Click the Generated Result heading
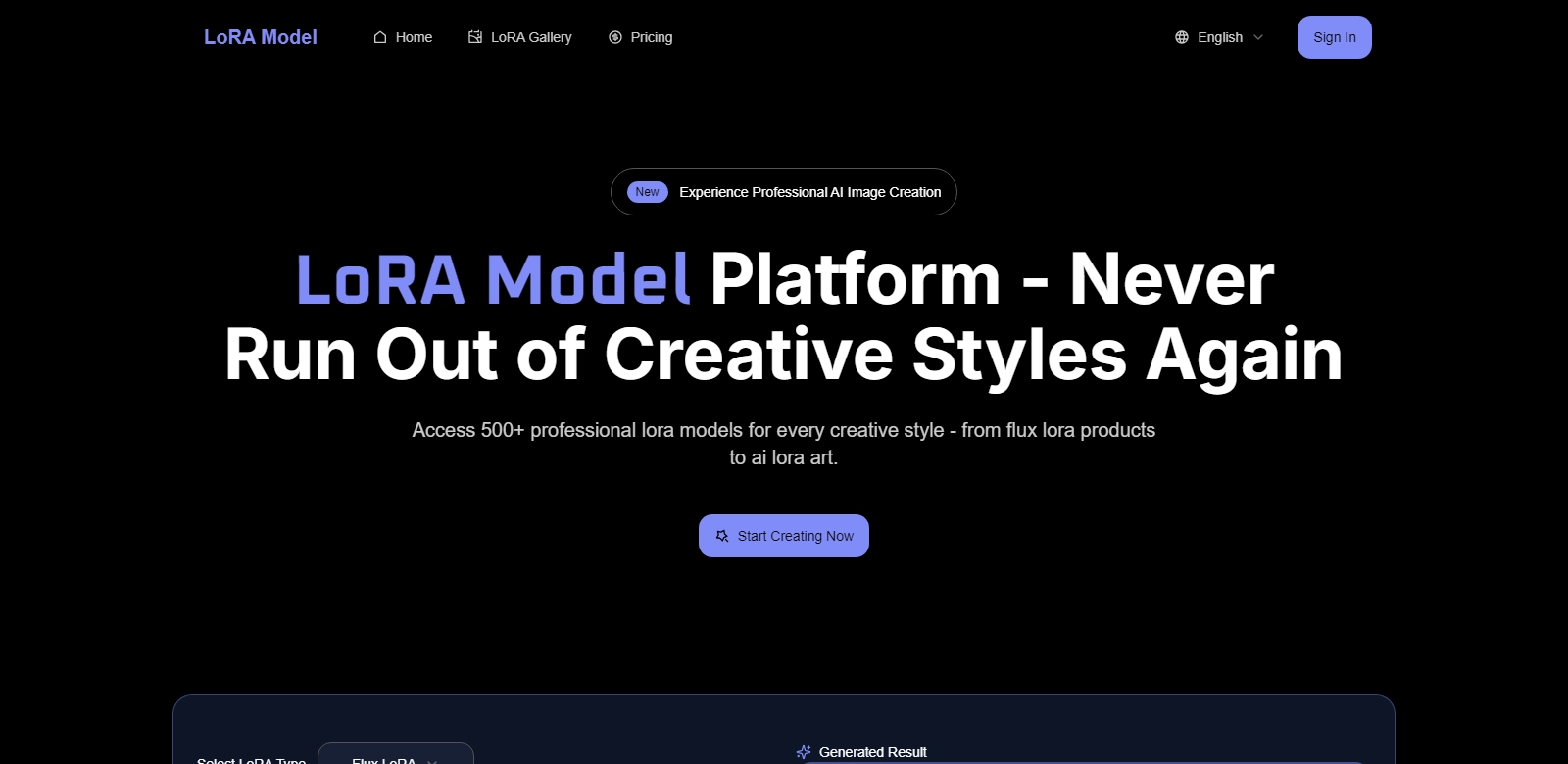Image resolution: width=1568 pixels, height=764 pixels. click(872, 752)
